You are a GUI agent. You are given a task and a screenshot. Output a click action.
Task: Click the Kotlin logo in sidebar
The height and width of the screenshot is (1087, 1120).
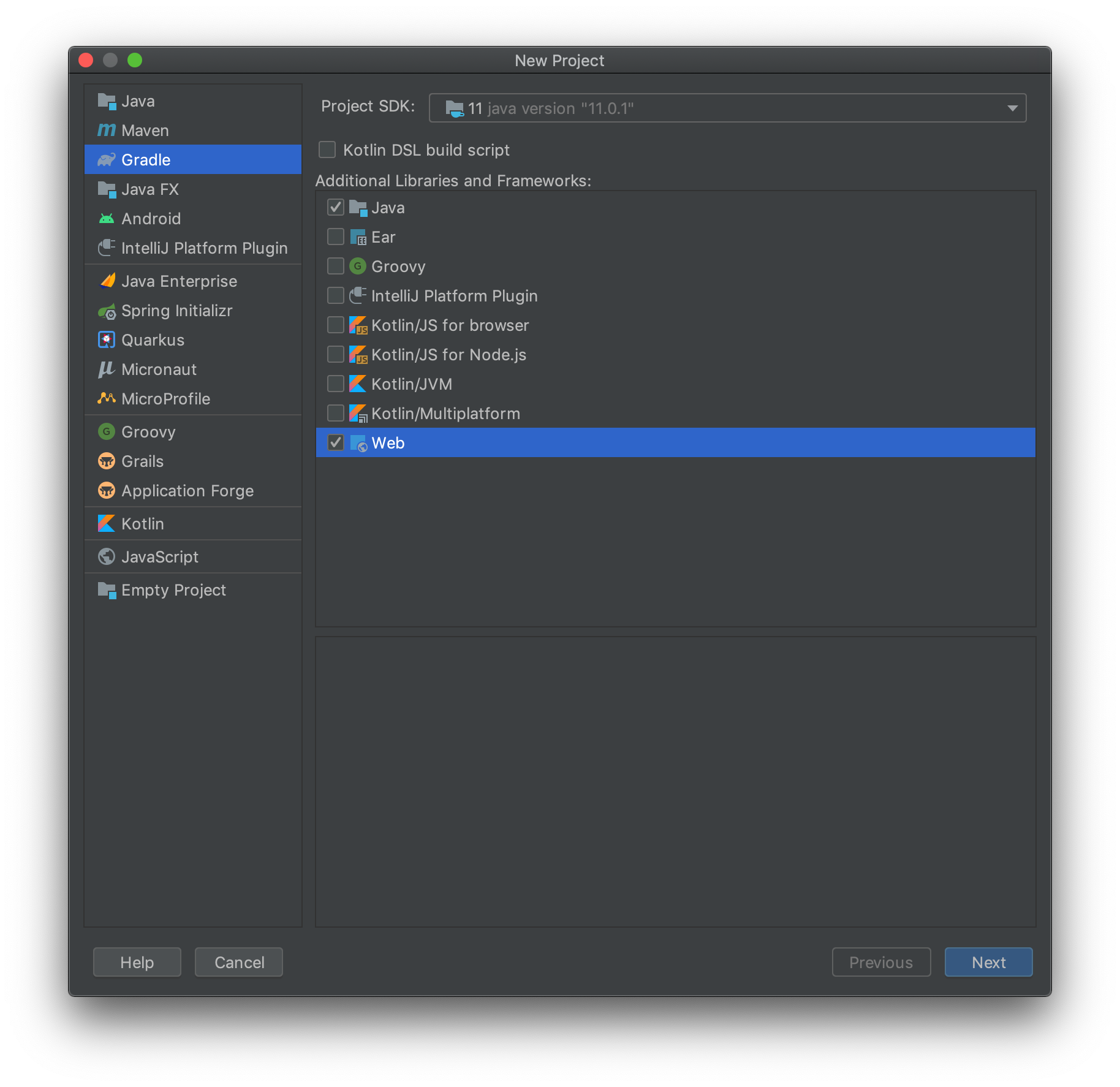(107, 523)
